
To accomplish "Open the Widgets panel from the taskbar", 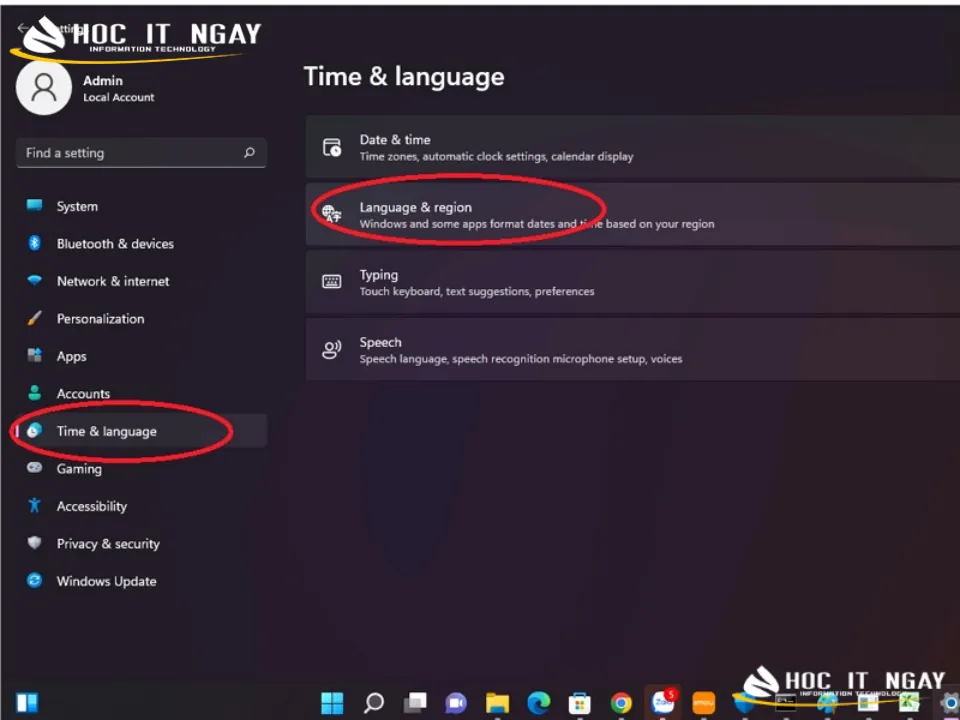I will [27, 702].
